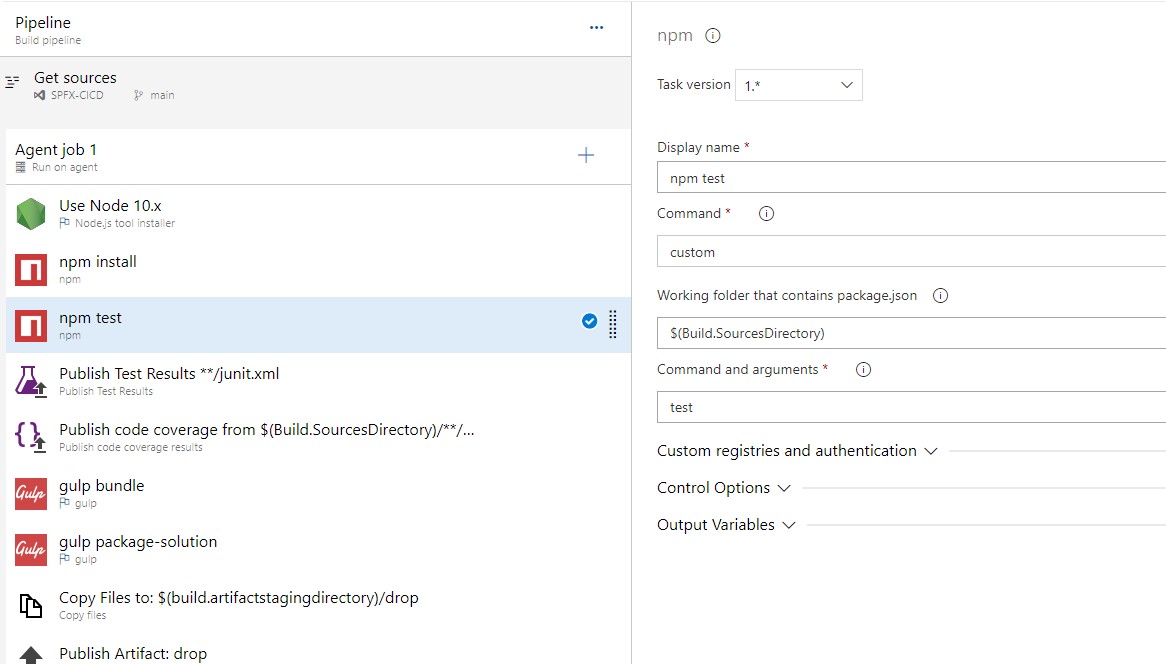Expand the Control Options section
This screenshot has width=1166, height=664.
(x=723, y=488)
